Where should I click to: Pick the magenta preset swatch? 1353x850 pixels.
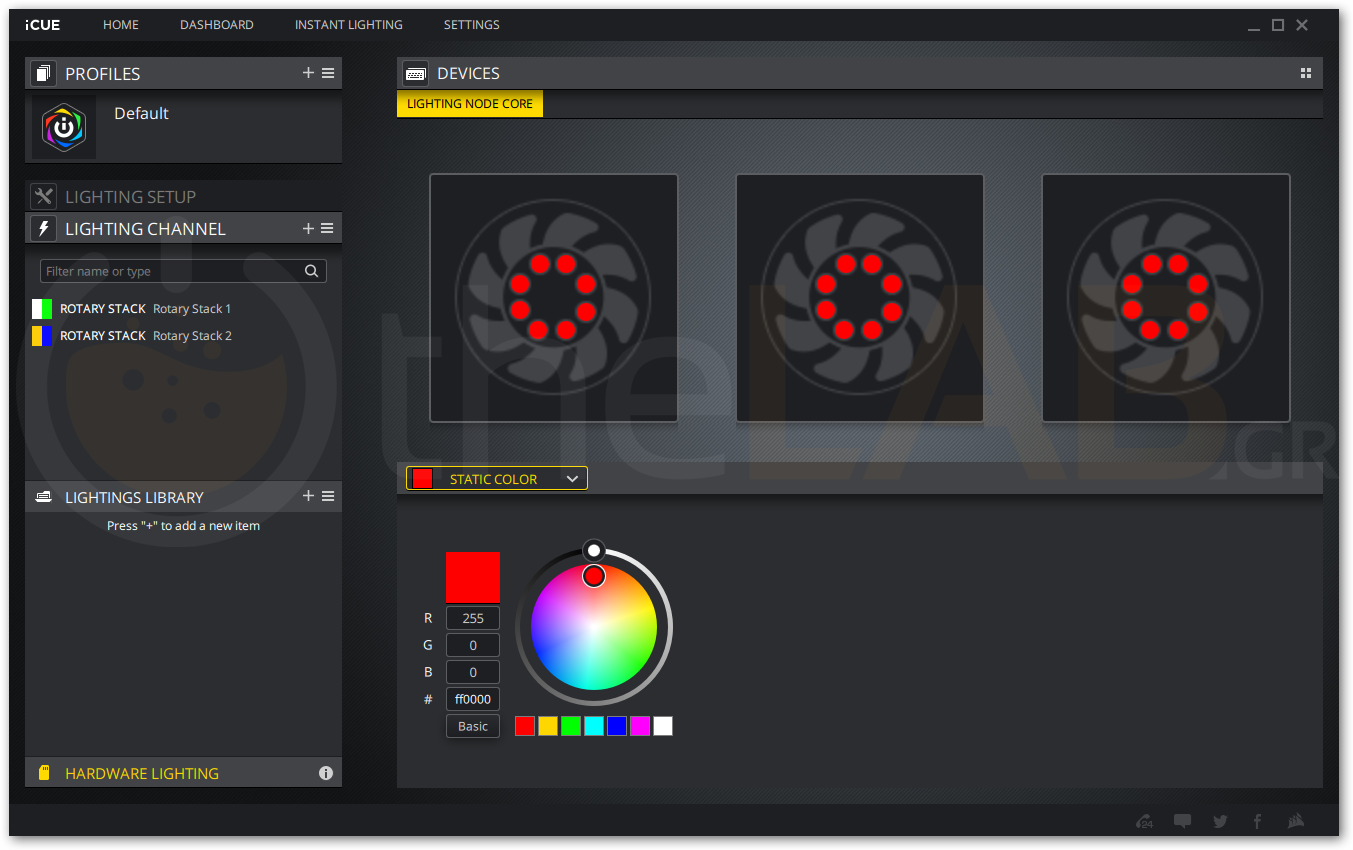[x=640, y=726]
